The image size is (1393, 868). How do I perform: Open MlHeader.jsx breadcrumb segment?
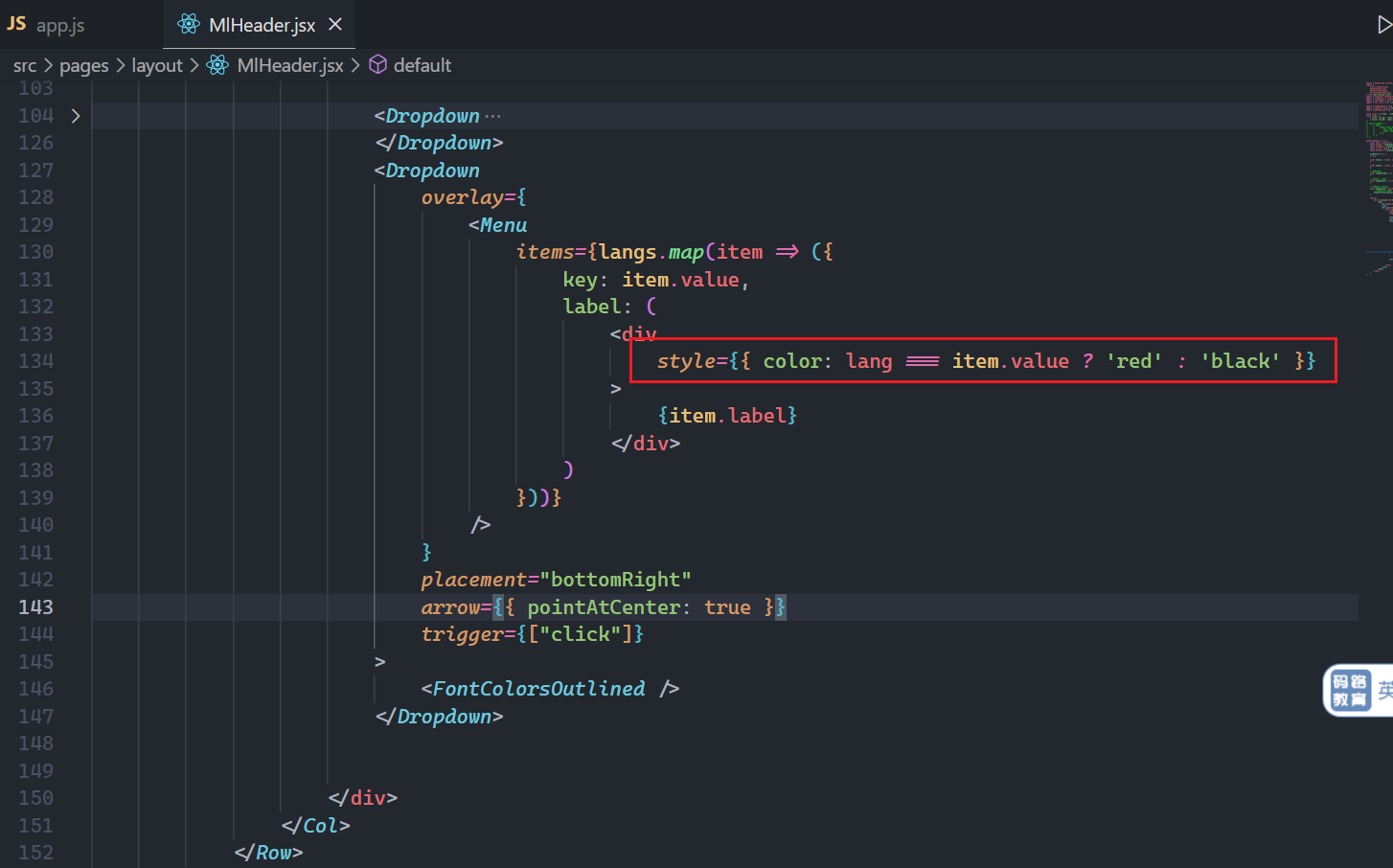click(x=290, y=65)
